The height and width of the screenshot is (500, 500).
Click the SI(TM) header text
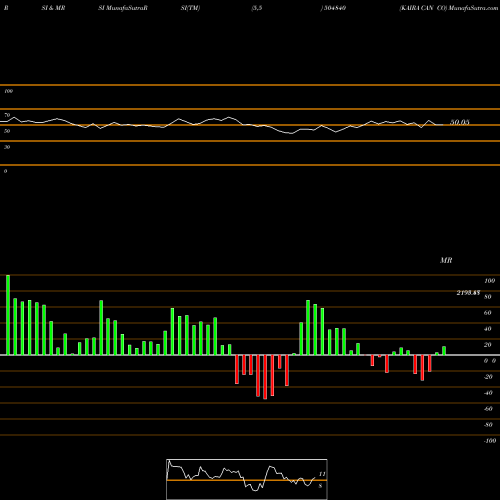190,8
